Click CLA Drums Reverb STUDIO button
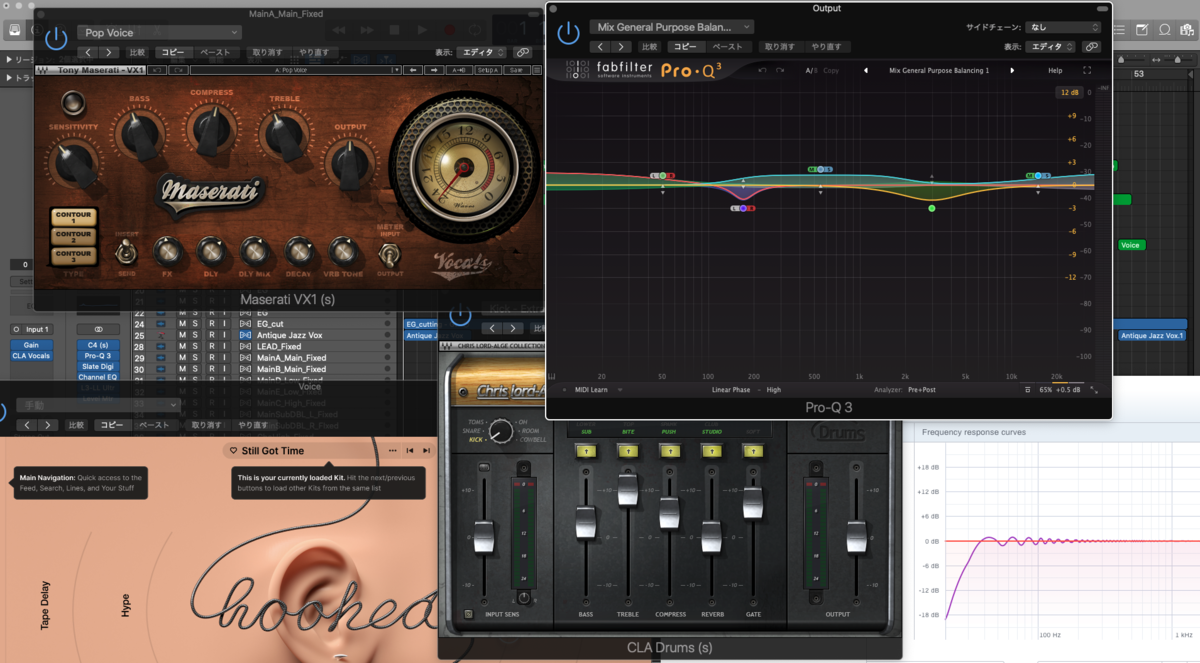The height and width of the screenshot is (663, 1200). click(711, 452)
